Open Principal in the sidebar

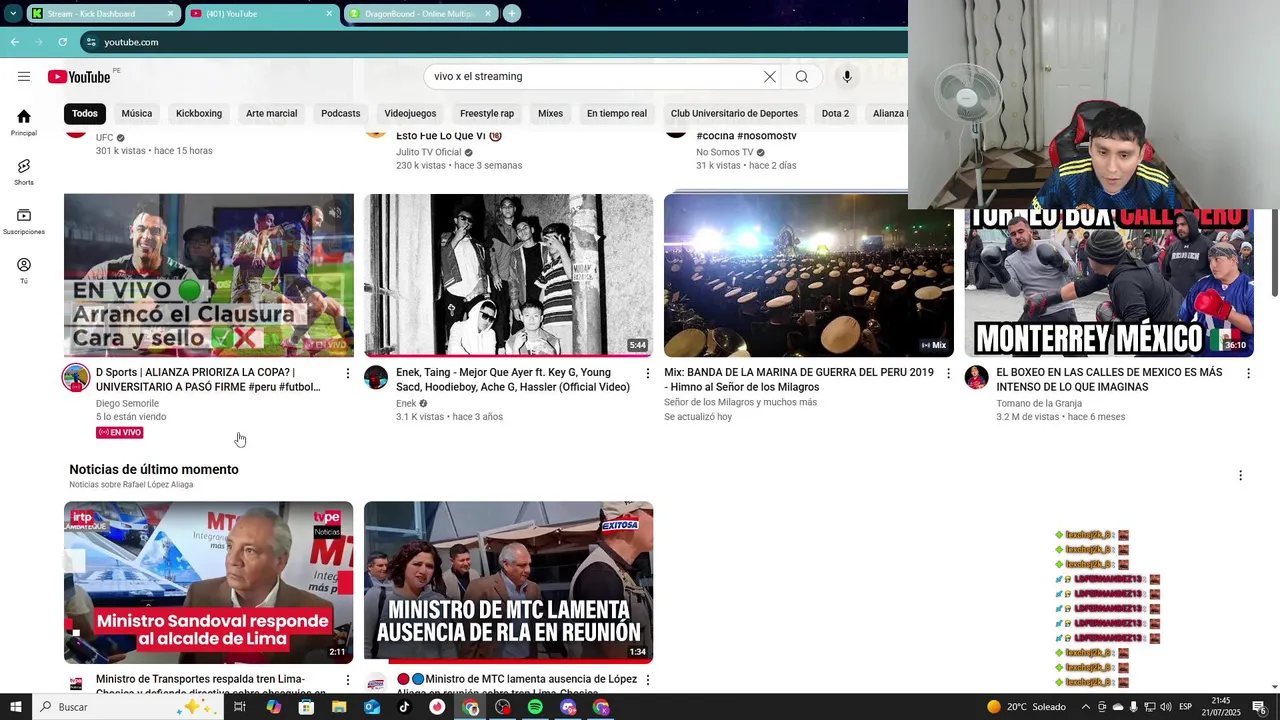[x=24, y=122]
